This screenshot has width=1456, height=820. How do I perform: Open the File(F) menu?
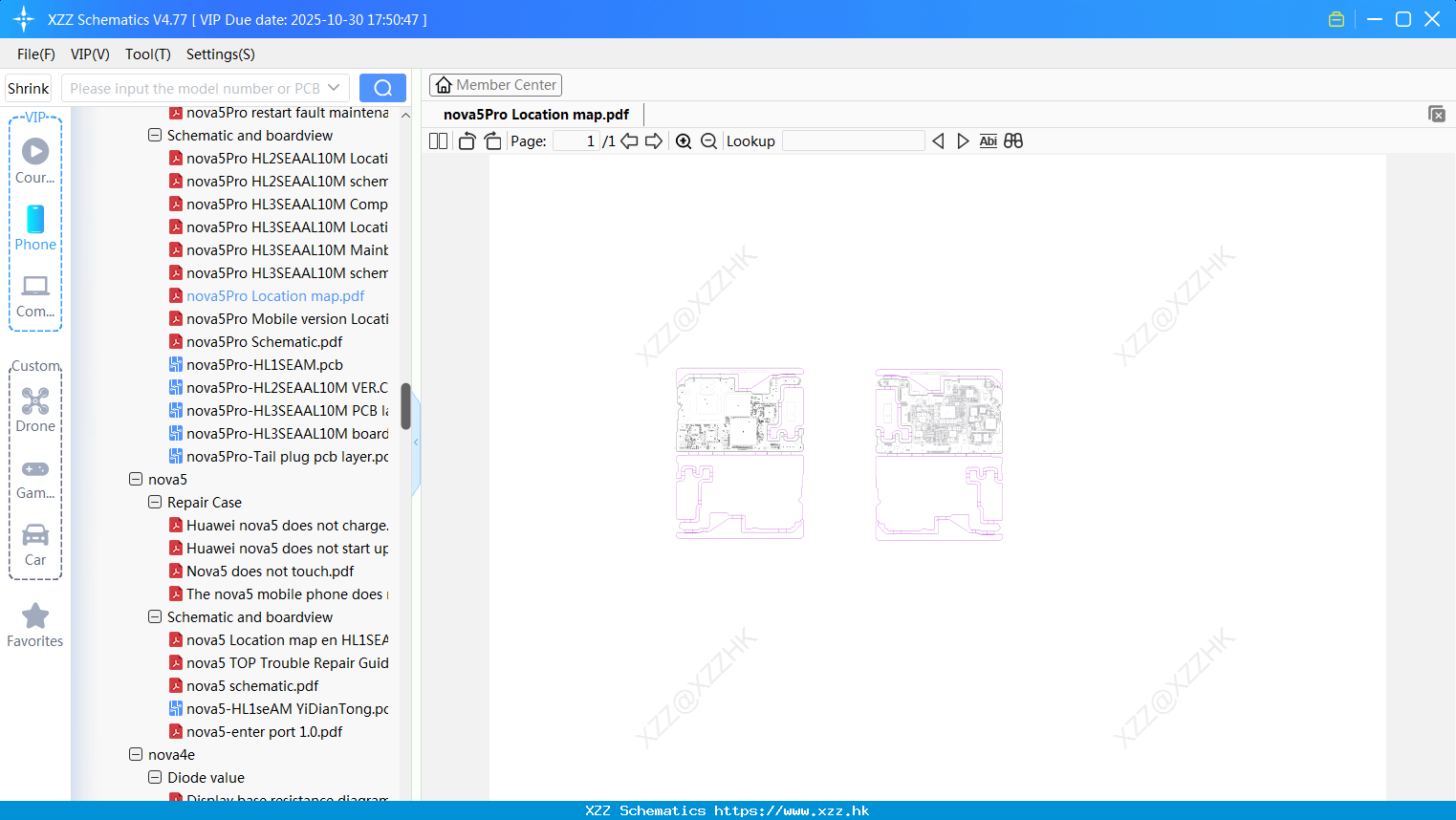coord(36,54)
